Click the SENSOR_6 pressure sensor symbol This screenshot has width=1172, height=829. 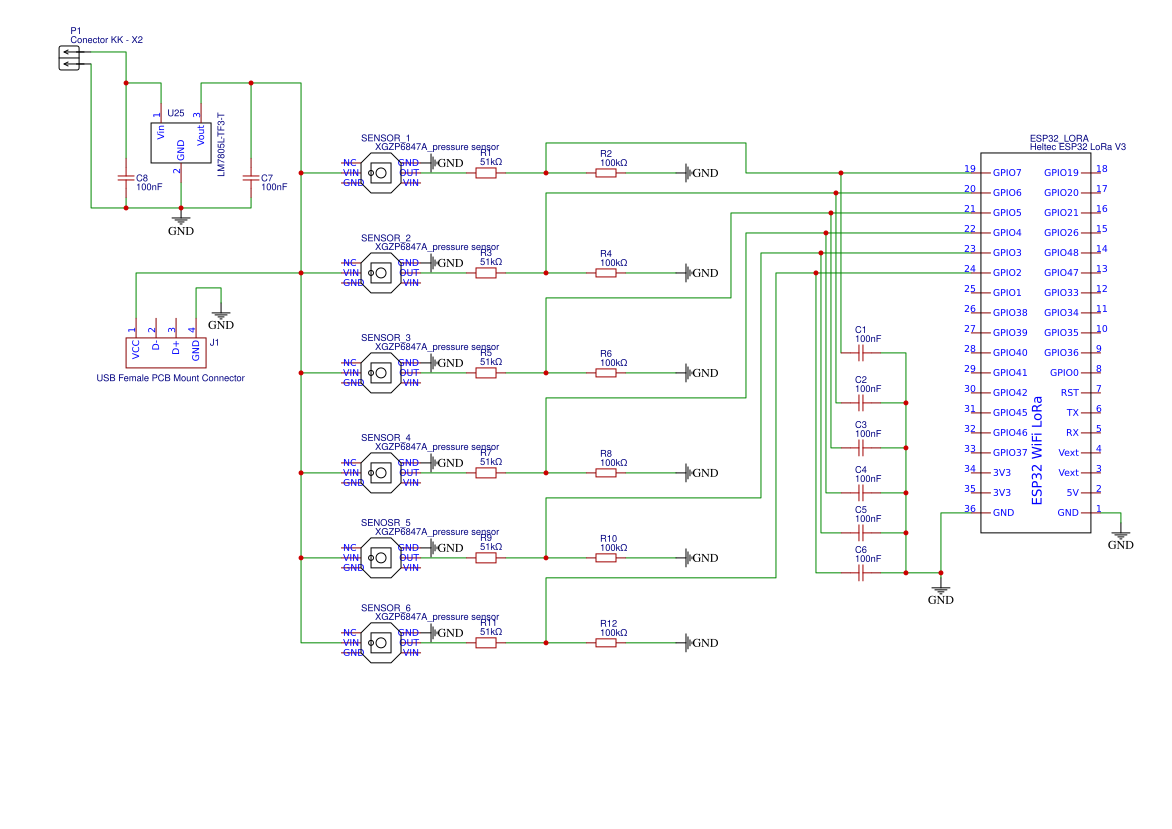point(380,643)
